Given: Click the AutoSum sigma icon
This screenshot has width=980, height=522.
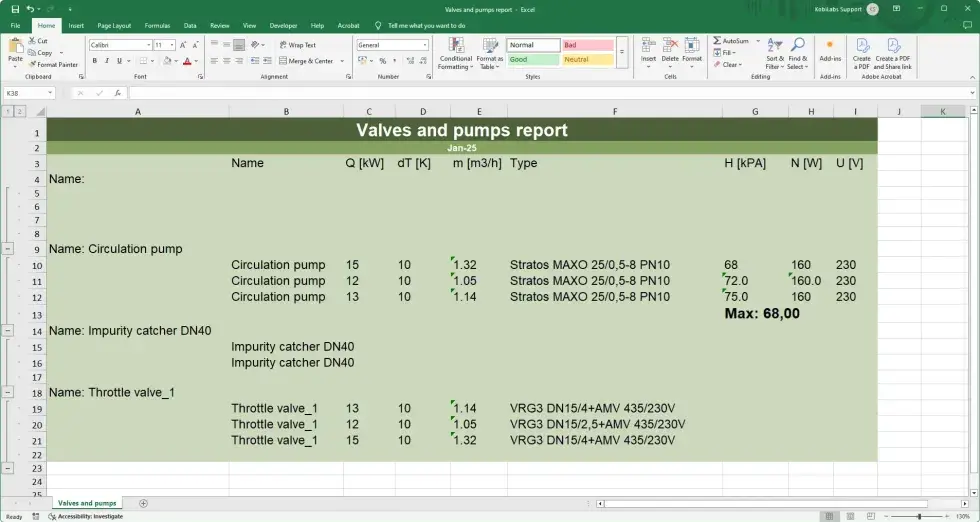Looking at the screenshot, I should pos(718,41).
